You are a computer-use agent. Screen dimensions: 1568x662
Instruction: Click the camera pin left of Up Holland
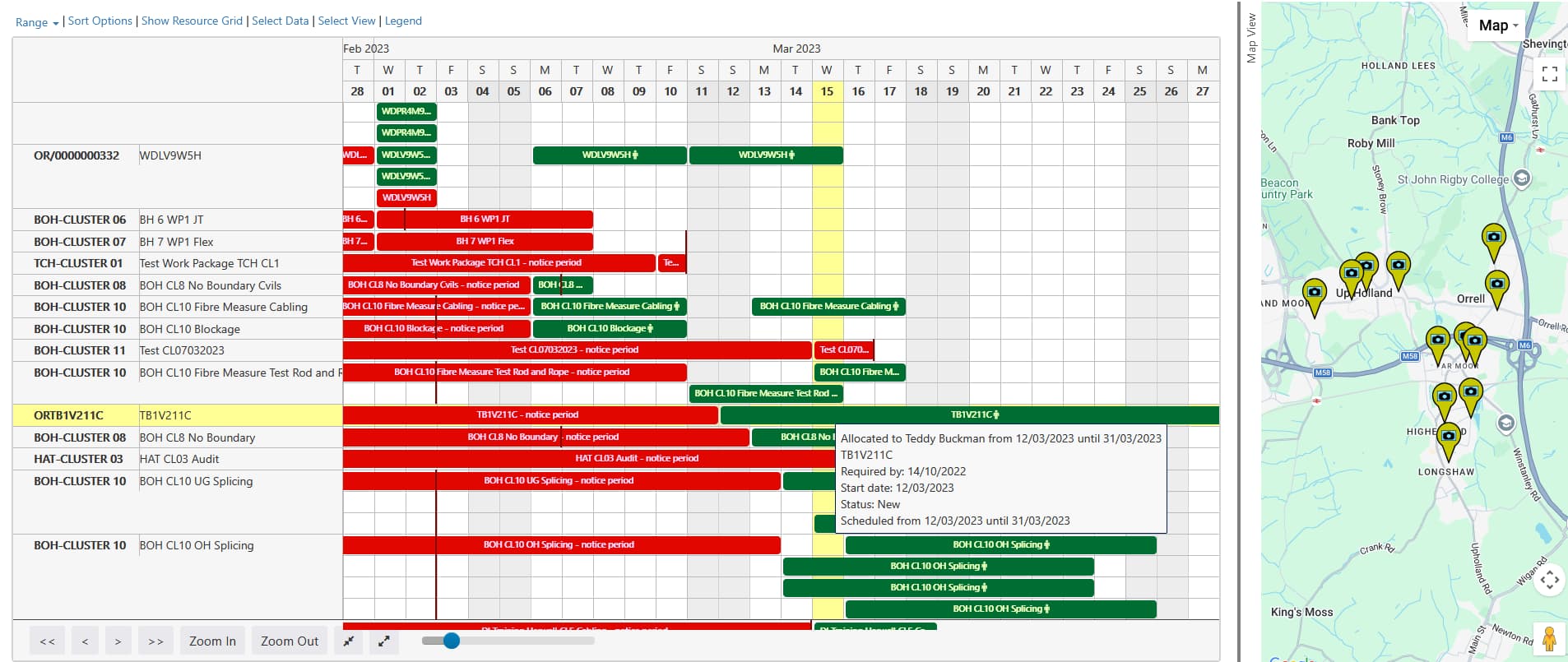1315,297
